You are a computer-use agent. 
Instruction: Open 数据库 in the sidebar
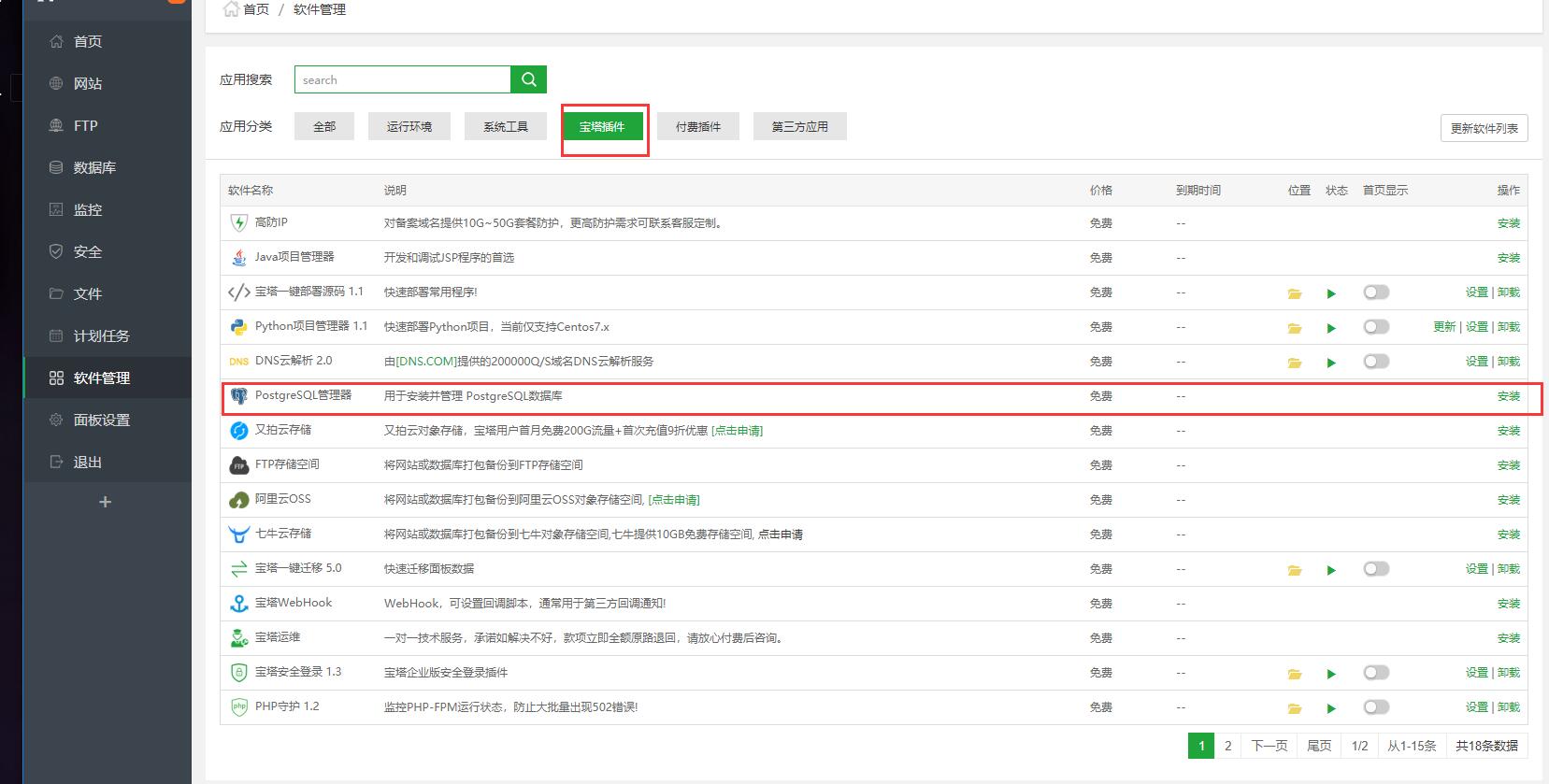[108, 167]
